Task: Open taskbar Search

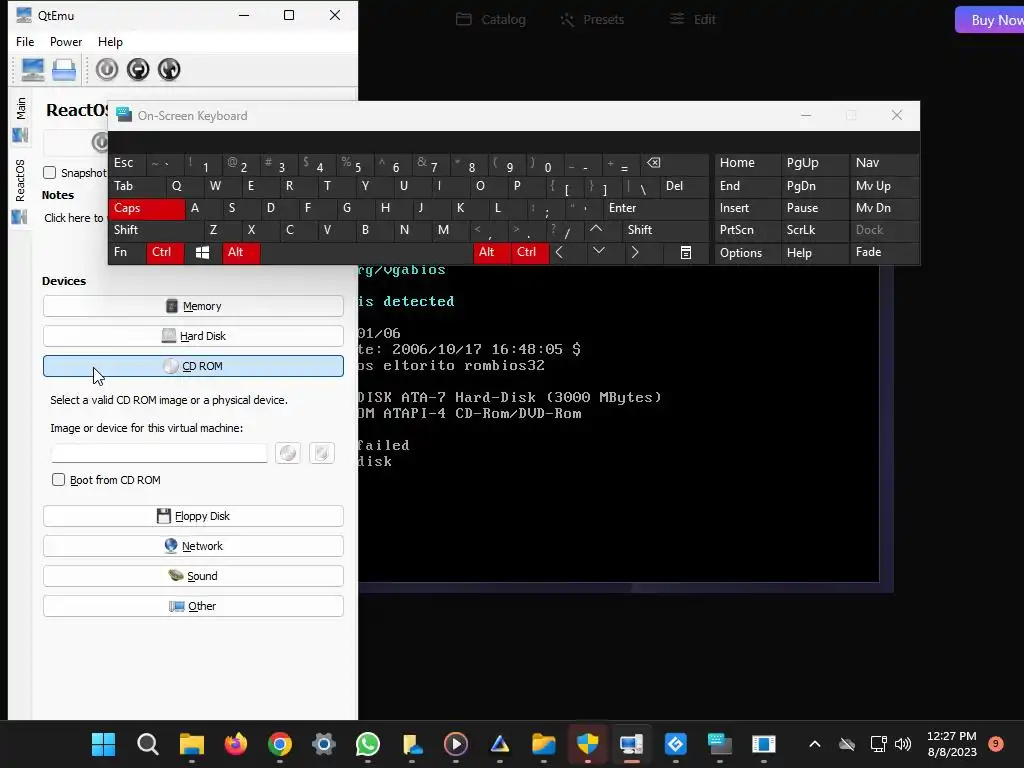Action: click(x=148, y=744)
